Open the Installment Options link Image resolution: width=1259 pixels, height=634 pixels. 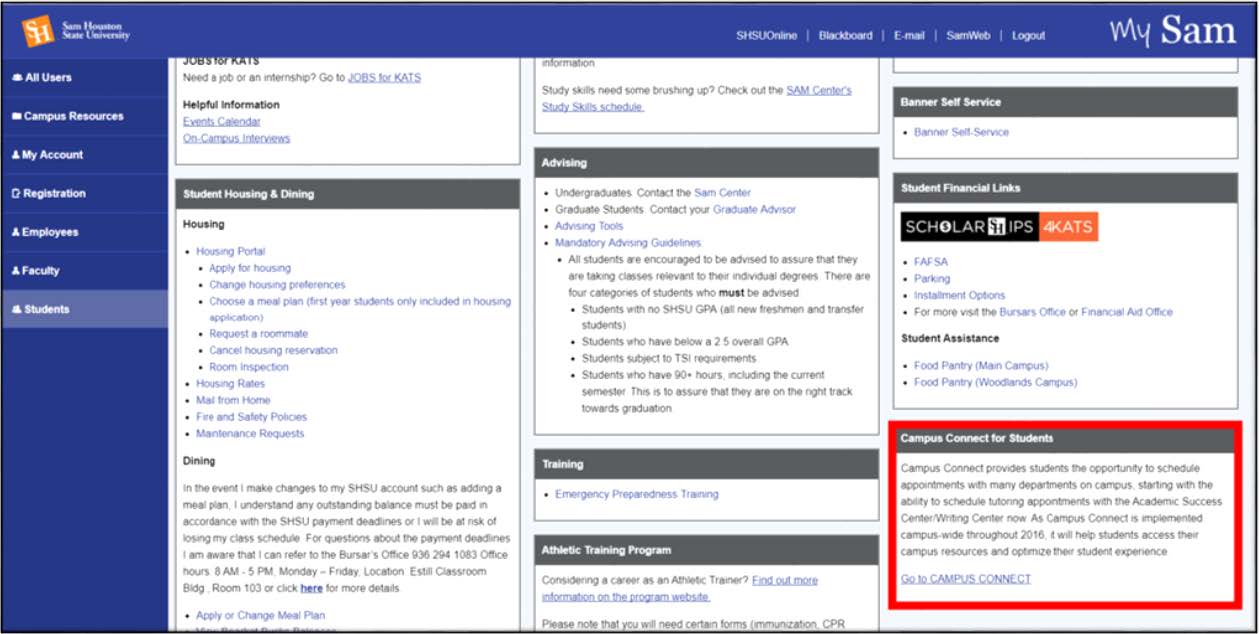click(959, 295)
